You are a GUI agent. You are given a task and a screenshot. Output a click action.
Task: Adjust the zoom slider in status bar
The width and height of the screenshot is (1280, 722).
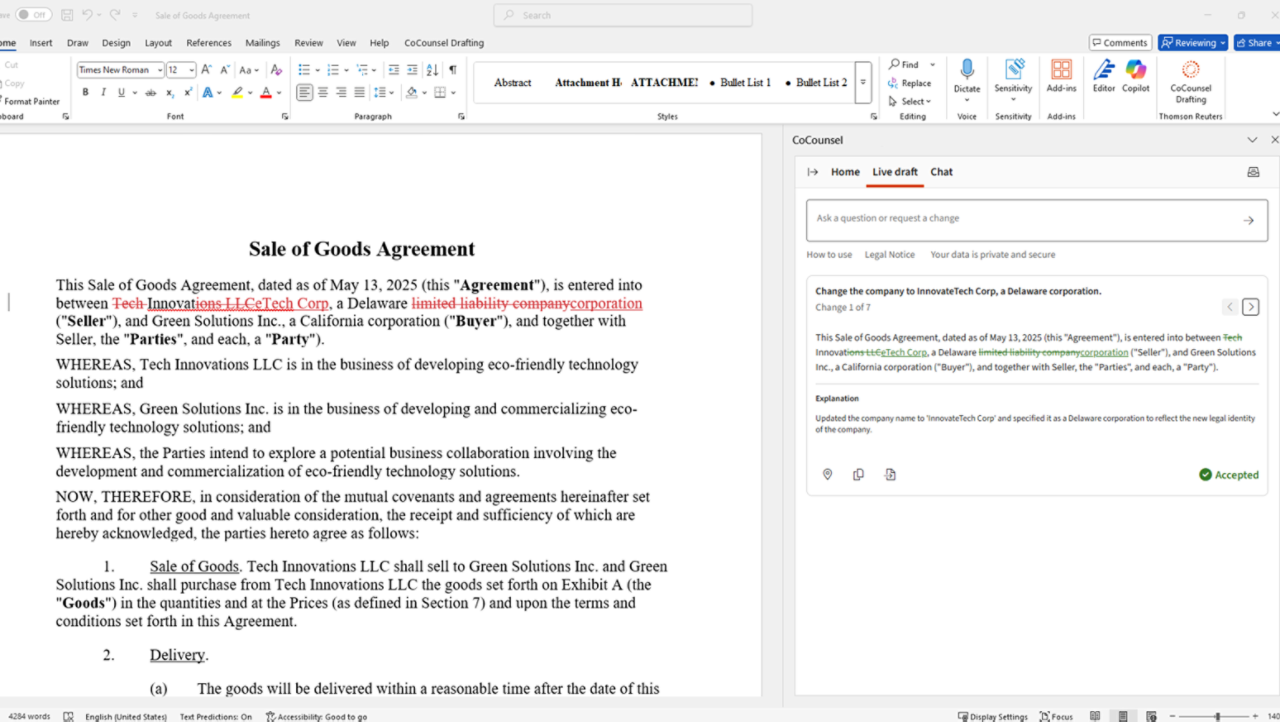pos(1217,716)
